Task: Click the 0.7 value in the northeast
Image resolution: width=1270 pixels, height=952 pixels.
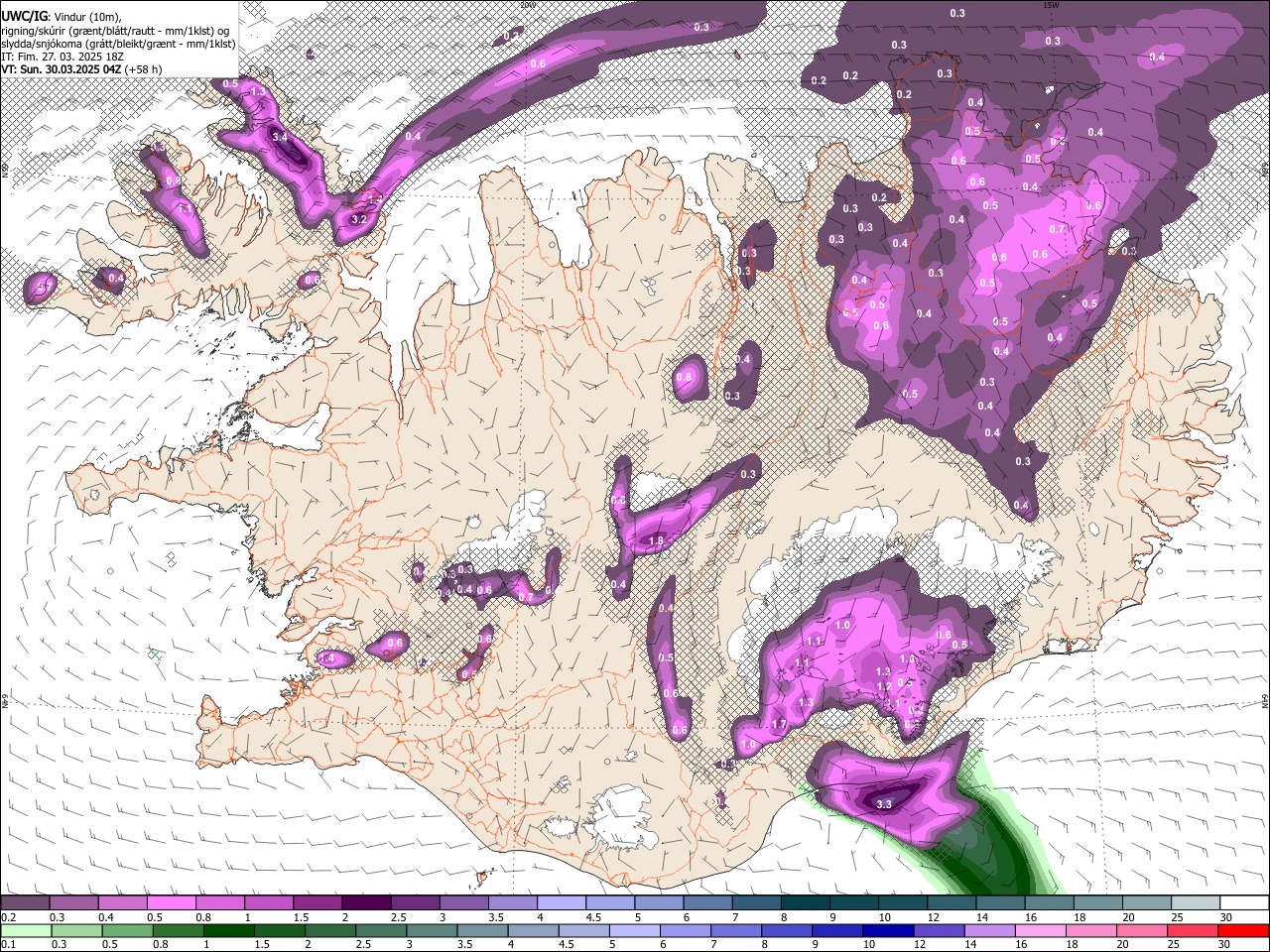Action: [1057, 229]
